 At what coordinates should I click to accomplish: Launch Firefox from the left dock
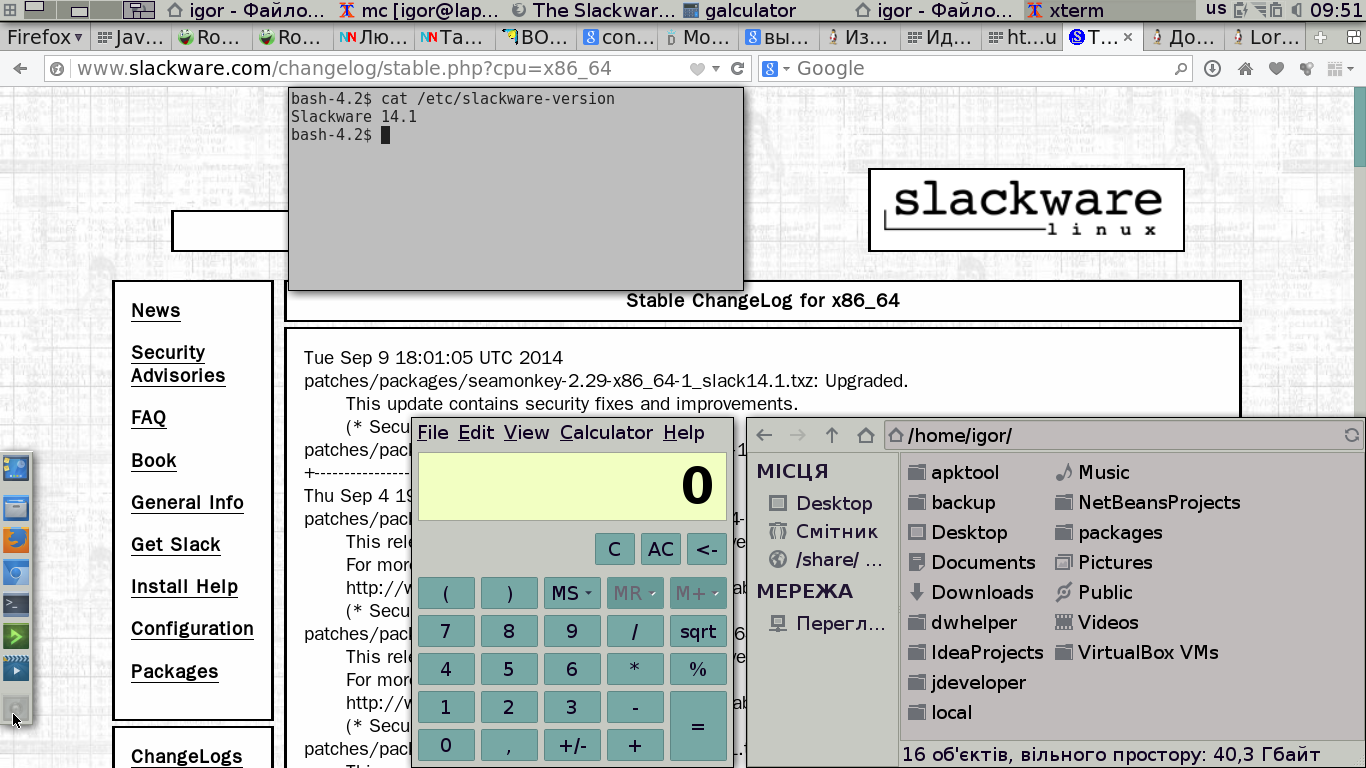tap(16, 540)
